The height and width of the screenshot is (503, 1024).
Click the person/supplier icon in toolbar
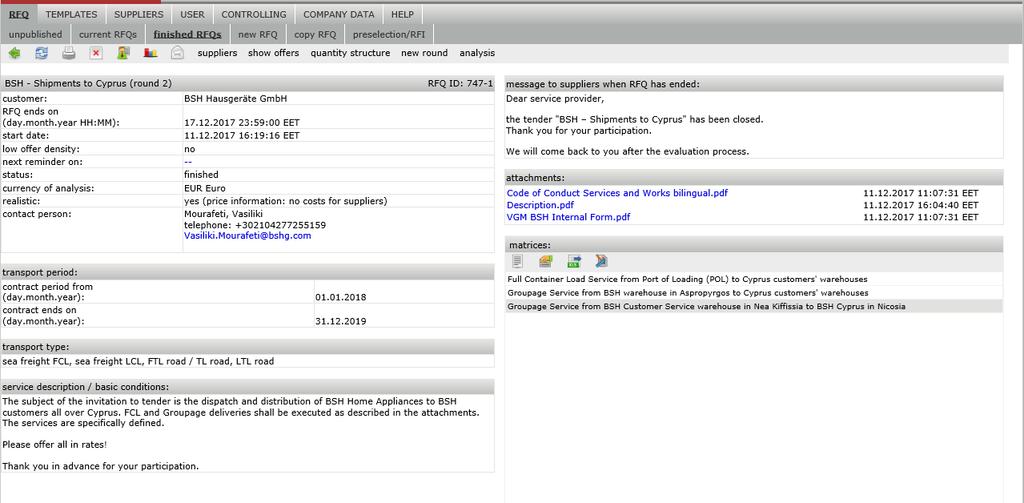(x=123, y=54)
